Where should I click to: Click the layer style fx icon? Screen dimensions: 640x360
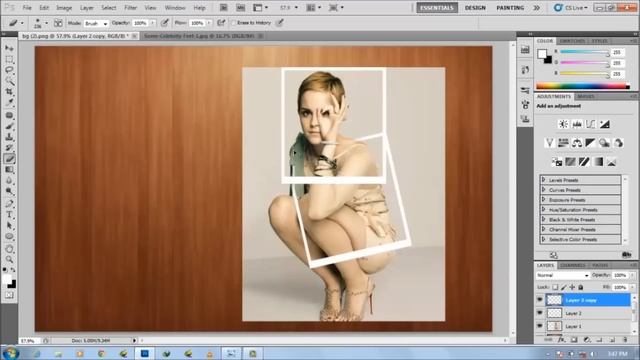click(x=562, y=340)
